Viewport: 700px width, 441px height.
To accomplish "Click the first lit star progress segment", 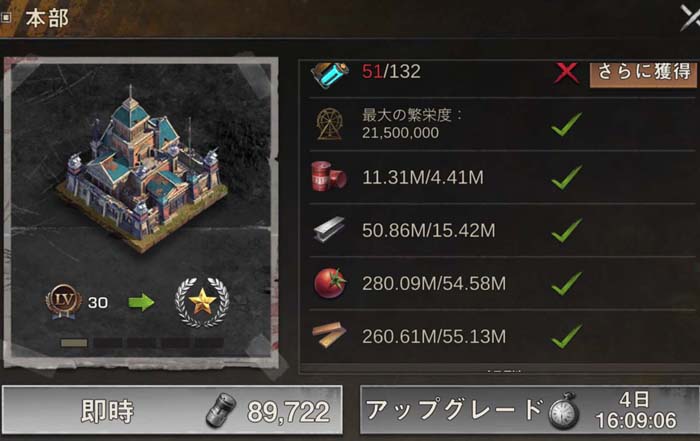I will 74,343.
